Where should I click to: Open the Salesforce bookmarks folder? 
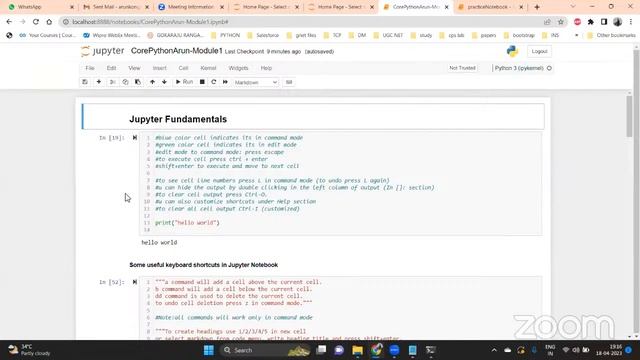(263, 36)
